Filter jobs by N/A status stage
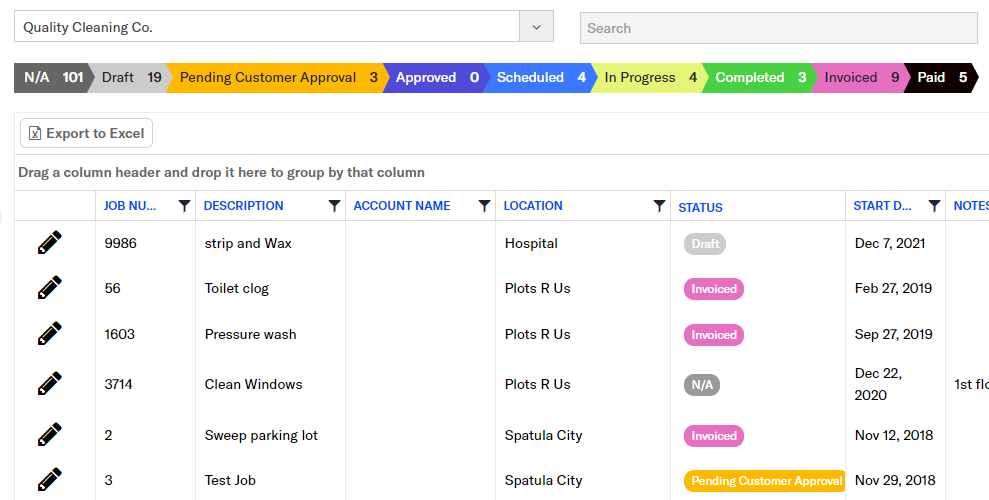Screen dimensions: 989x500 click(x=53, y=78)
